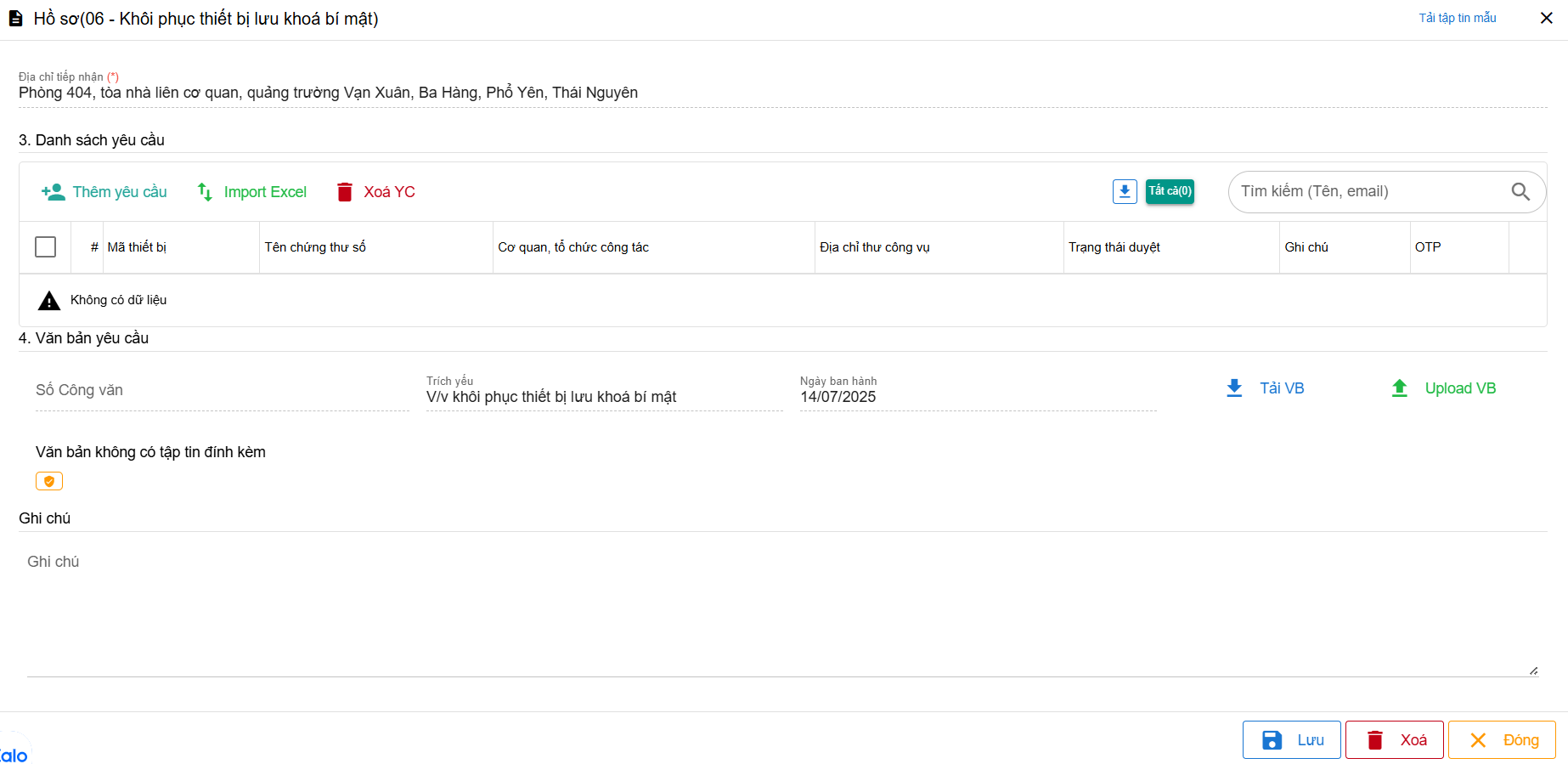Click the Upload VB green arrow icon
1568x764 pixels.
pyautogui.click(x=1399, y=388)
